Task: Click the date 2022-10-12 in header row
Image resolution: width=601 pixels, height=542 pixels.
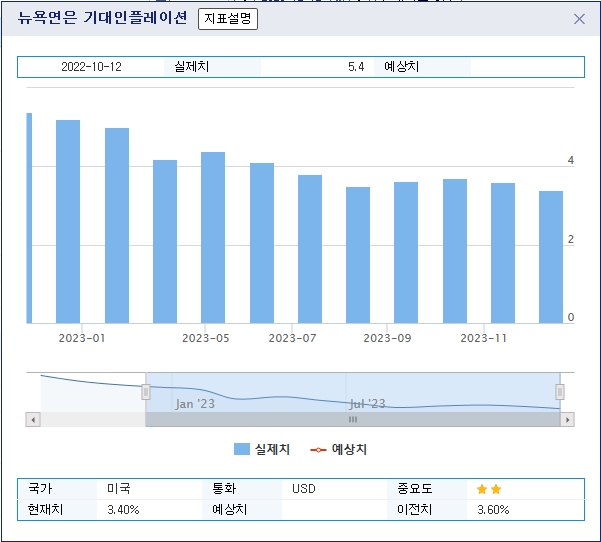Action: coord(91,67)
